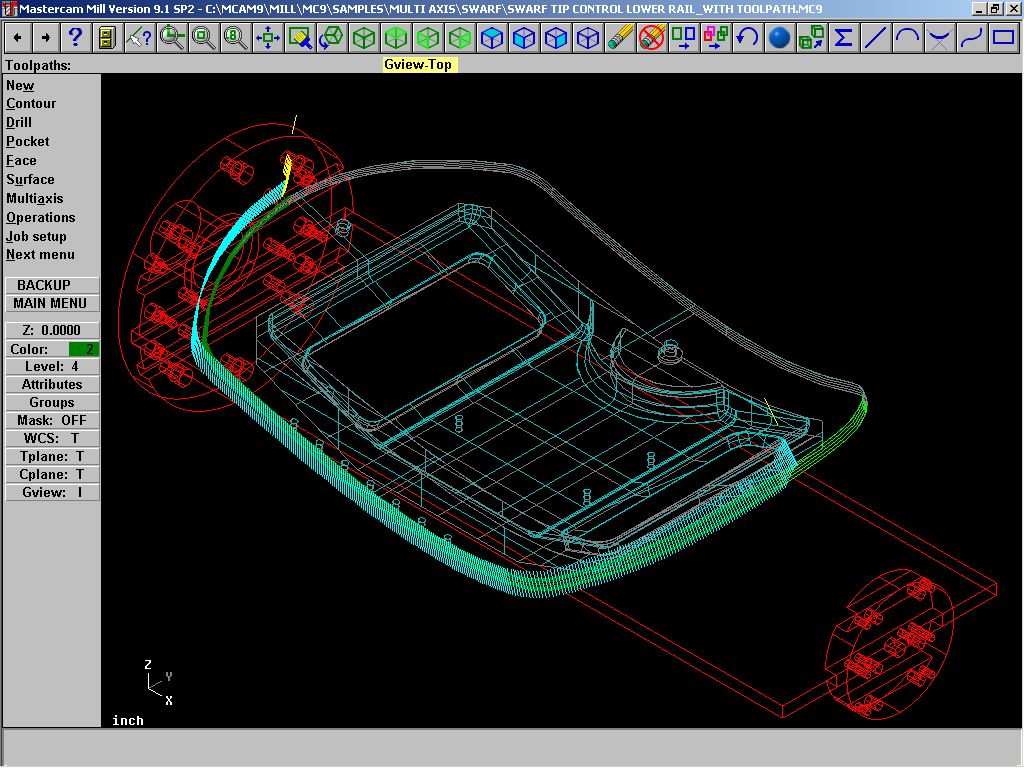Fit geometry to screen with four-arrows icon
The width and height of the screenshot is (1024, 768).
[x=267, y=38]
